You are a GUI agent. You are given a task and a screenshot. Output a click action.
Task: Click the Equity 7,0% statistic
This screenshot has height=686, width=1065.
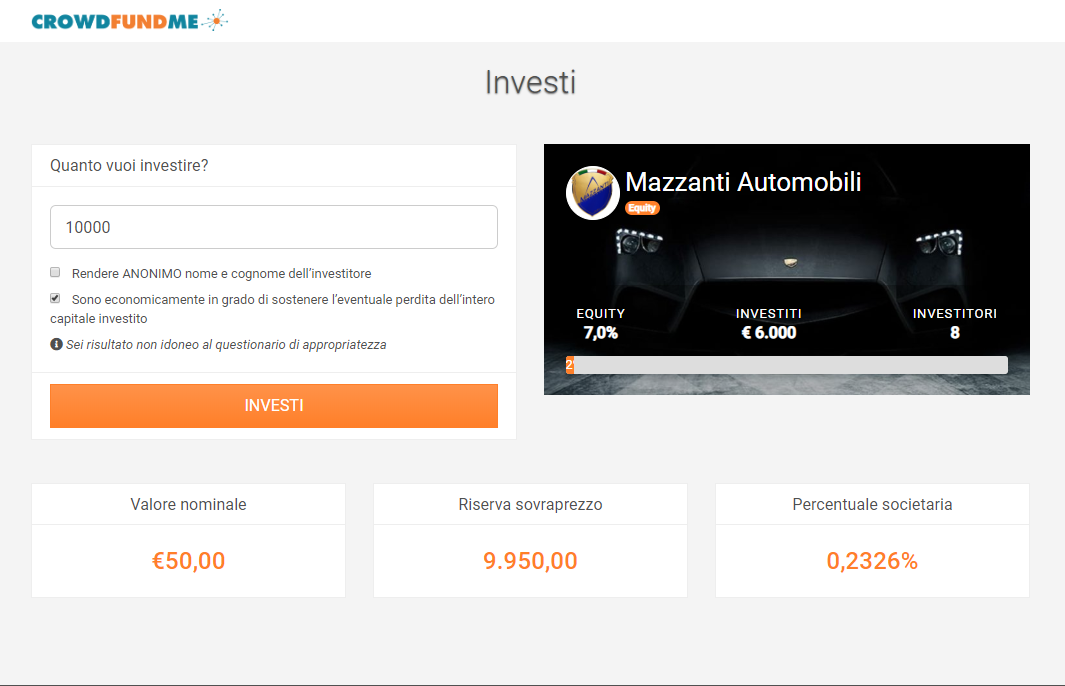[x=600, y=323]
